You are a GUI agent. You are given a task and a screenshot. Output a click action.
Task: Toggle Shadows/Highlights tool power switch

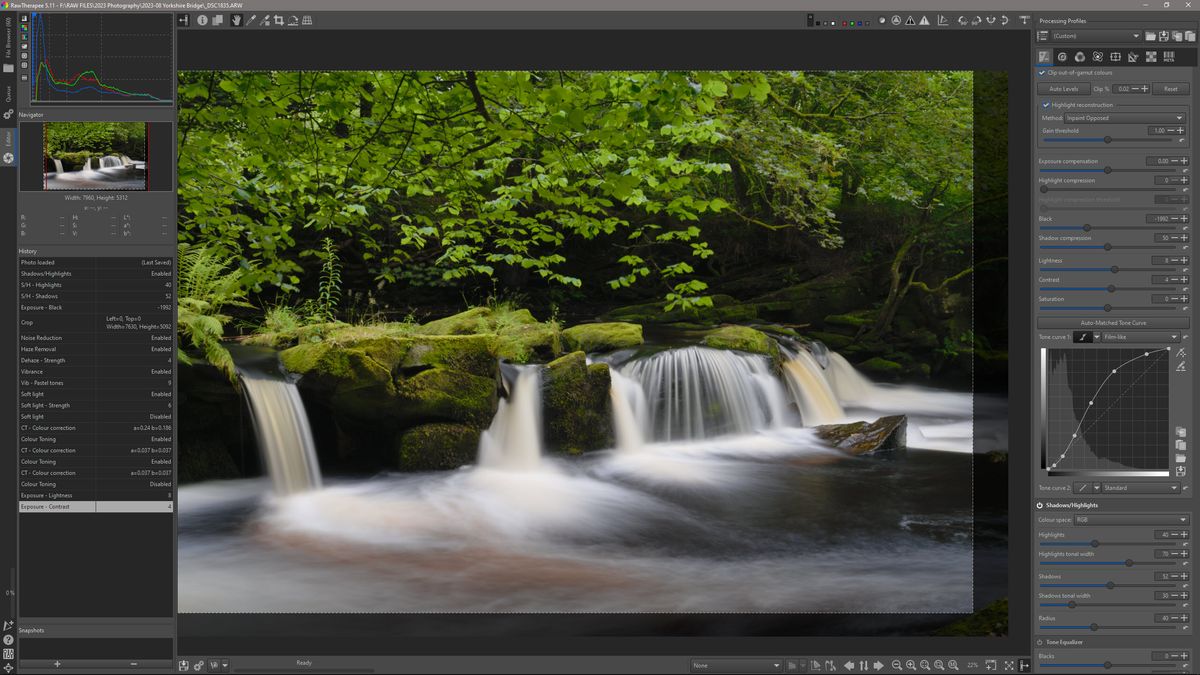1038,505
